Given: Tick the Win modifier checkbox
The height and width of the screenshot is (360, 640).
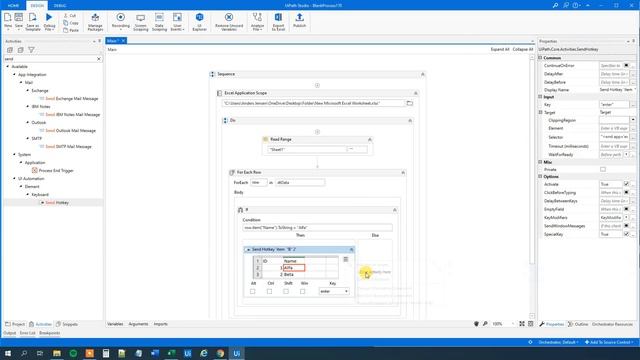Looking at the screenshot, I should [x=302, y=291].
